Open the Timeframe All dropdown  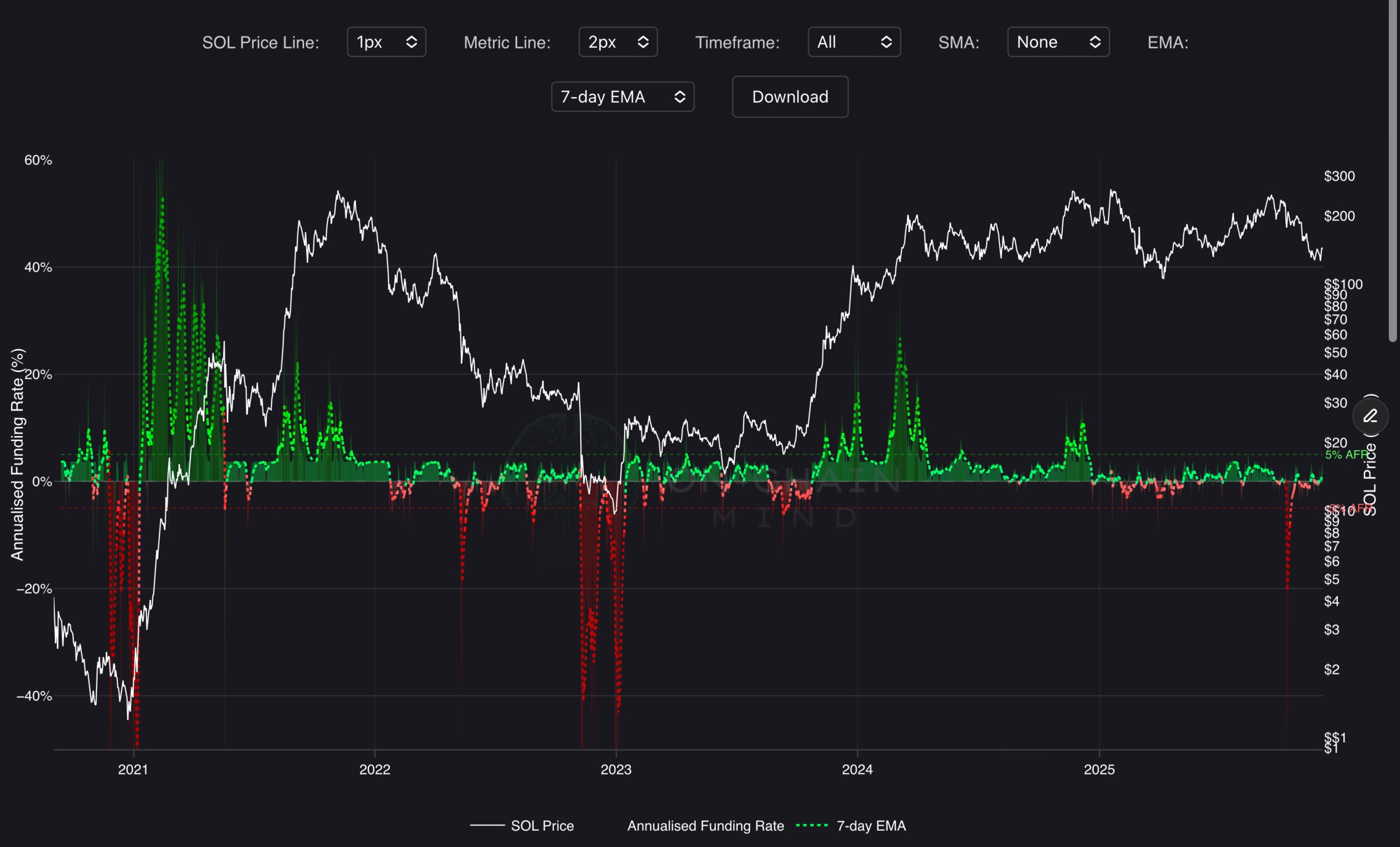854,42
